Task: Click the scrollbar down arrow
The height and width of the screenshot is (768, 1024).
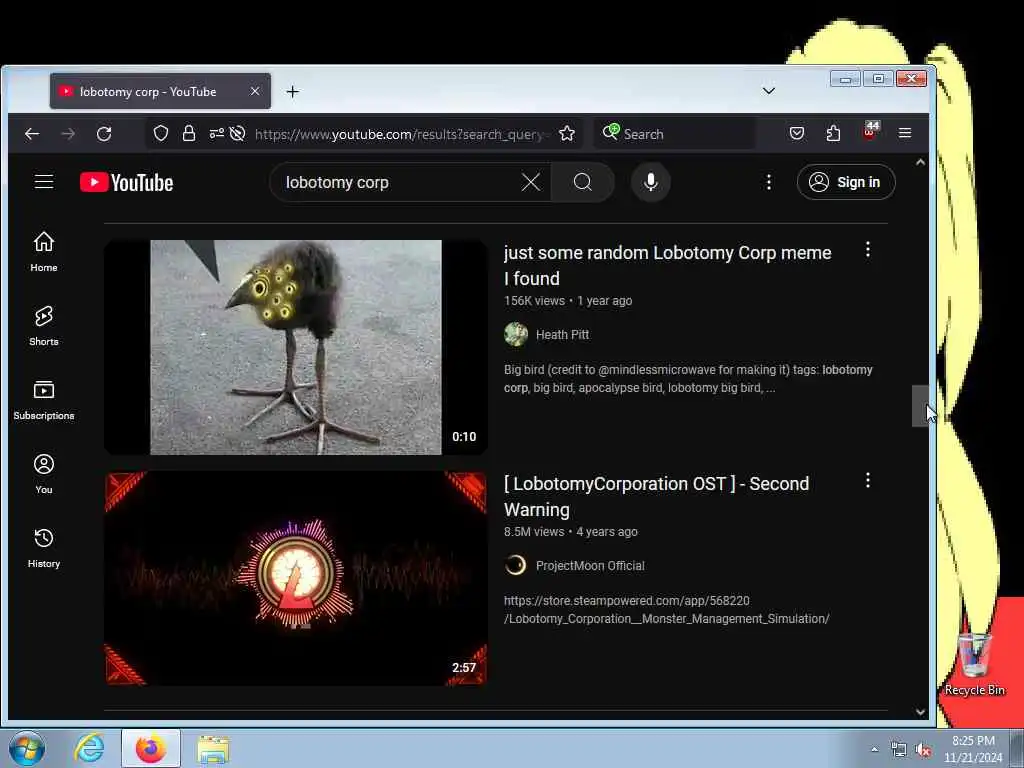Action: coord(920,712)
